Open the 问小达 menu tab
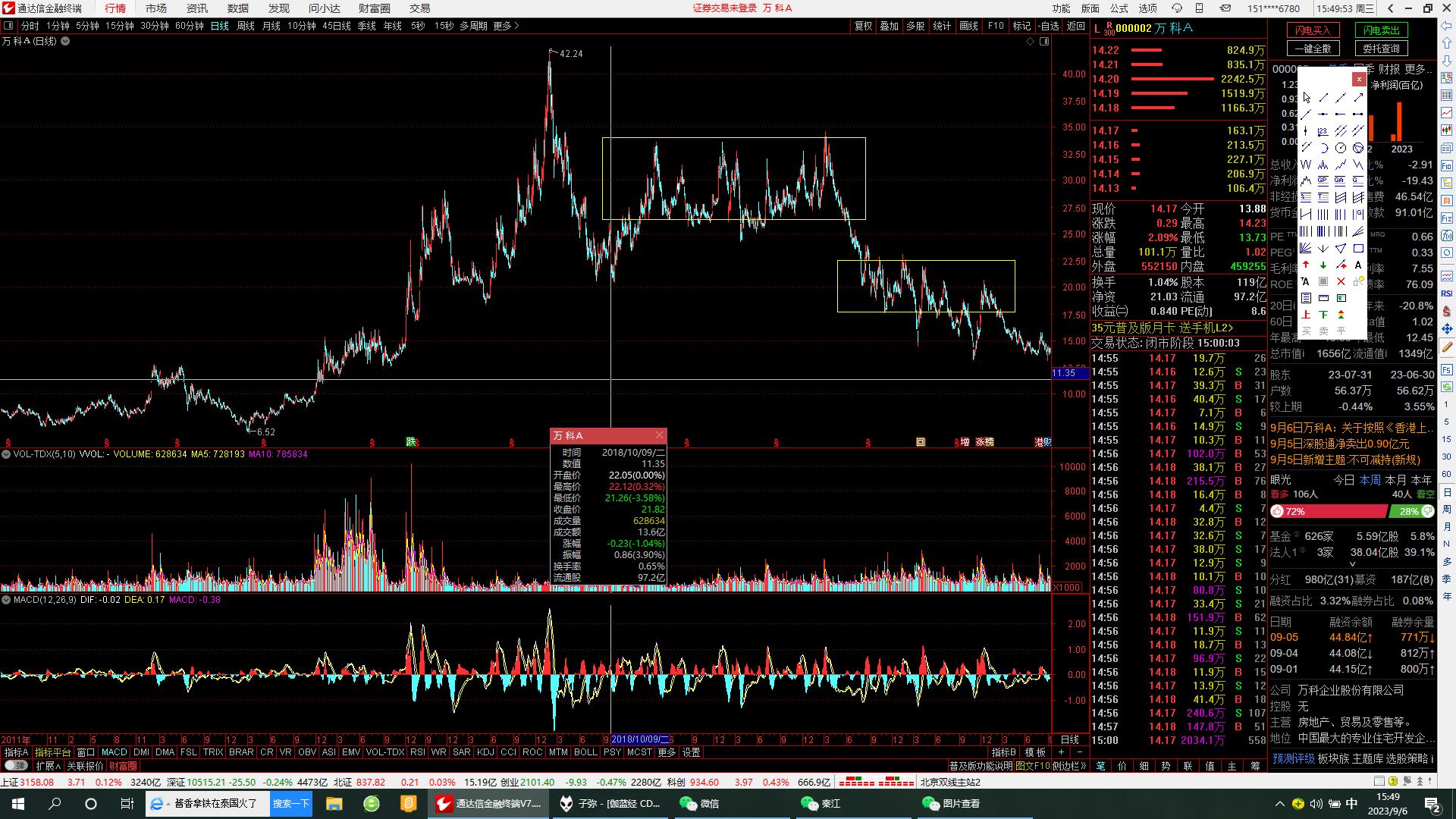Image resolution: width=1456 pixels, height=819 pixels. click(325, 8)
